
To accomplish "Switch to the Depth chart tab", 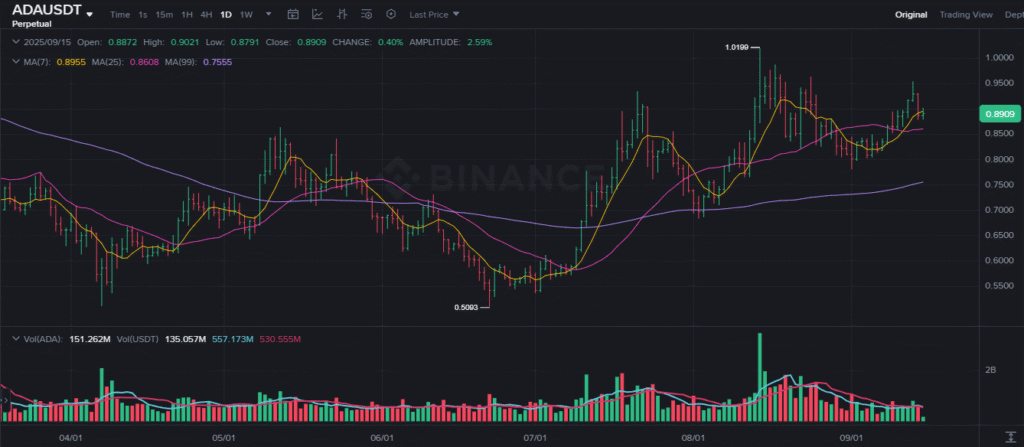I will (1013, 15).
